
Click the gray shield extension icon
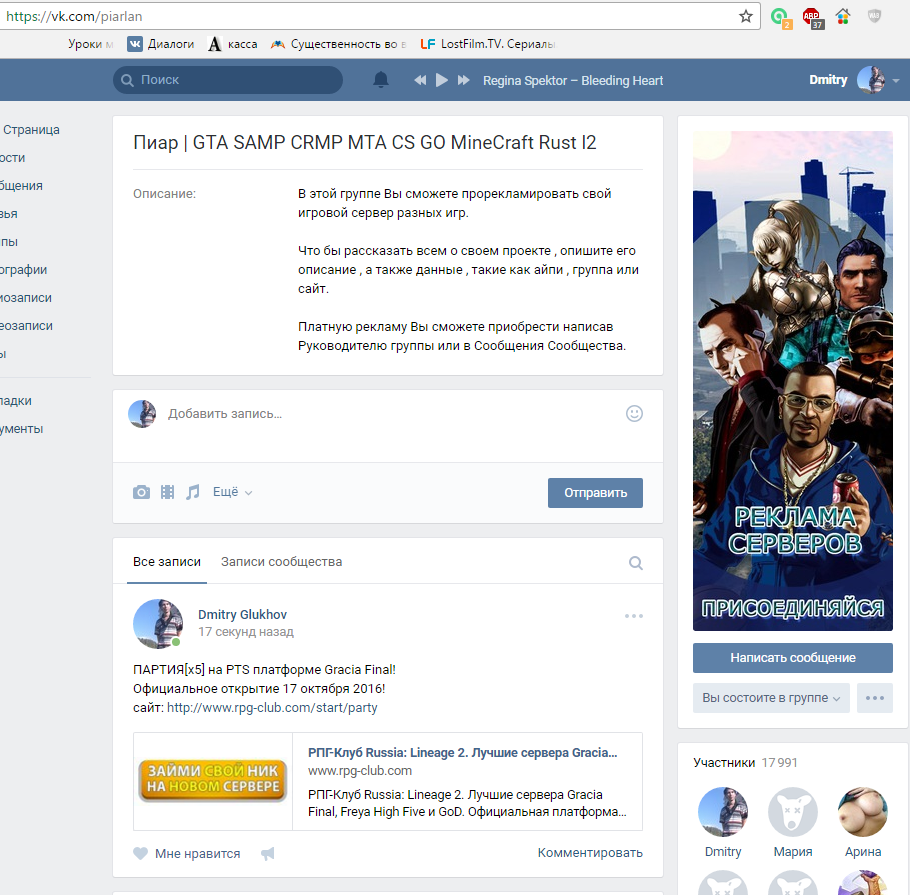[874, 16]
